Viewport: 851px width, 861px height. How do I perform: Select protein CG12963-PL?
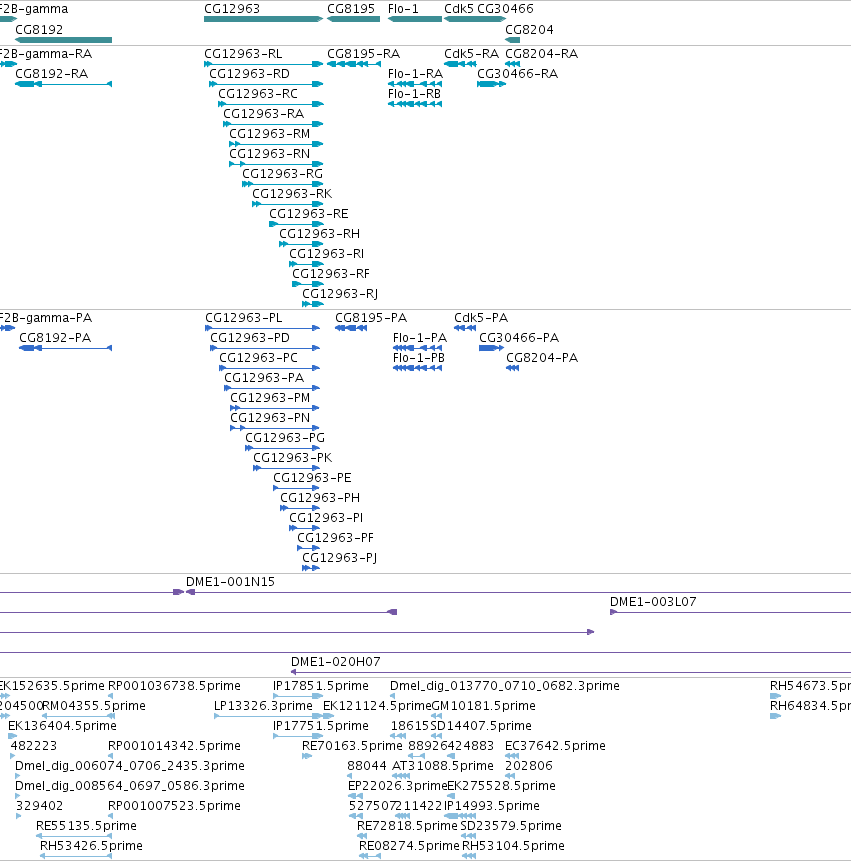point(262,328)
